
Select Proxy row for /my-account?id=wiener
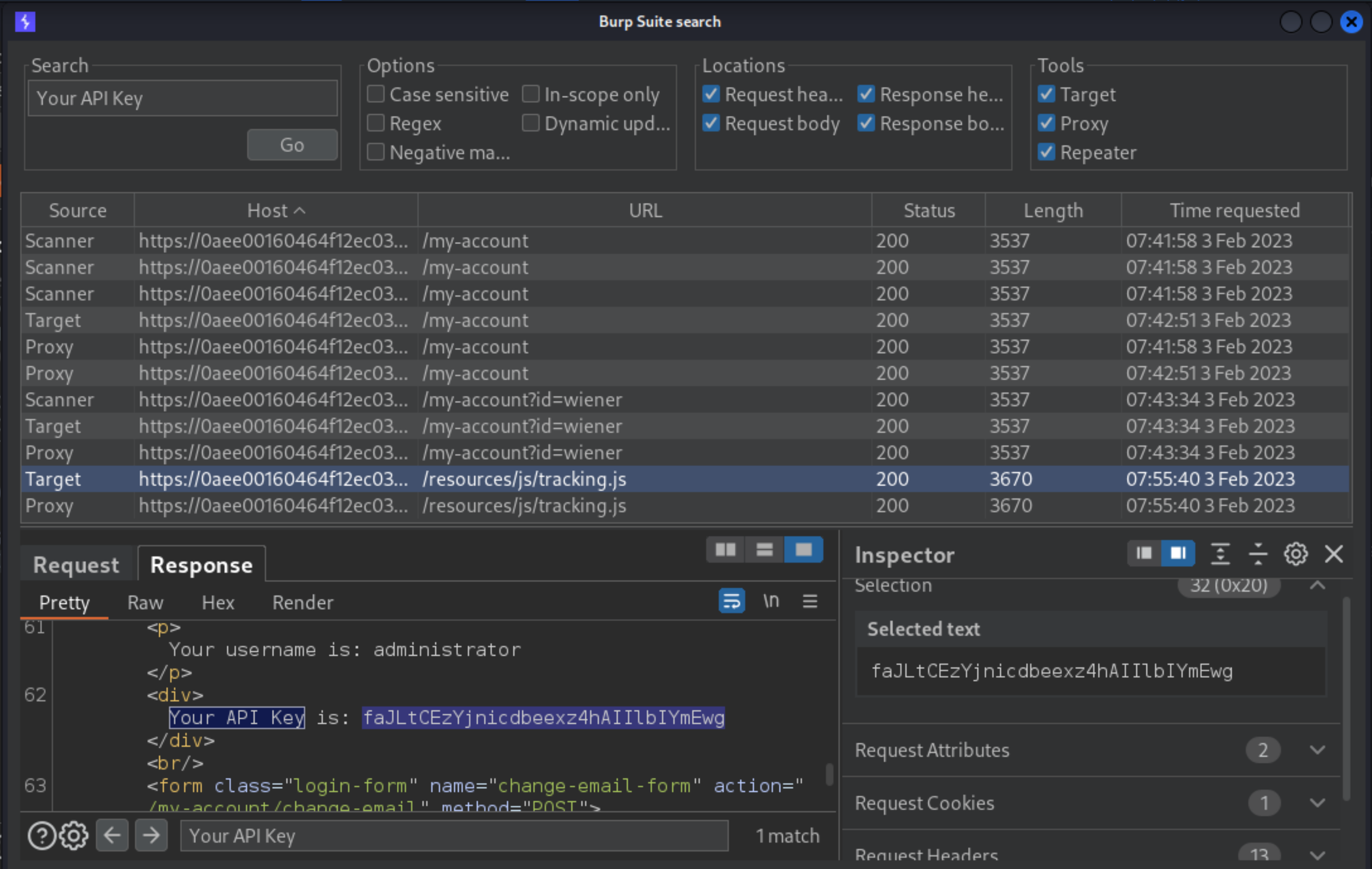[686, 452]
